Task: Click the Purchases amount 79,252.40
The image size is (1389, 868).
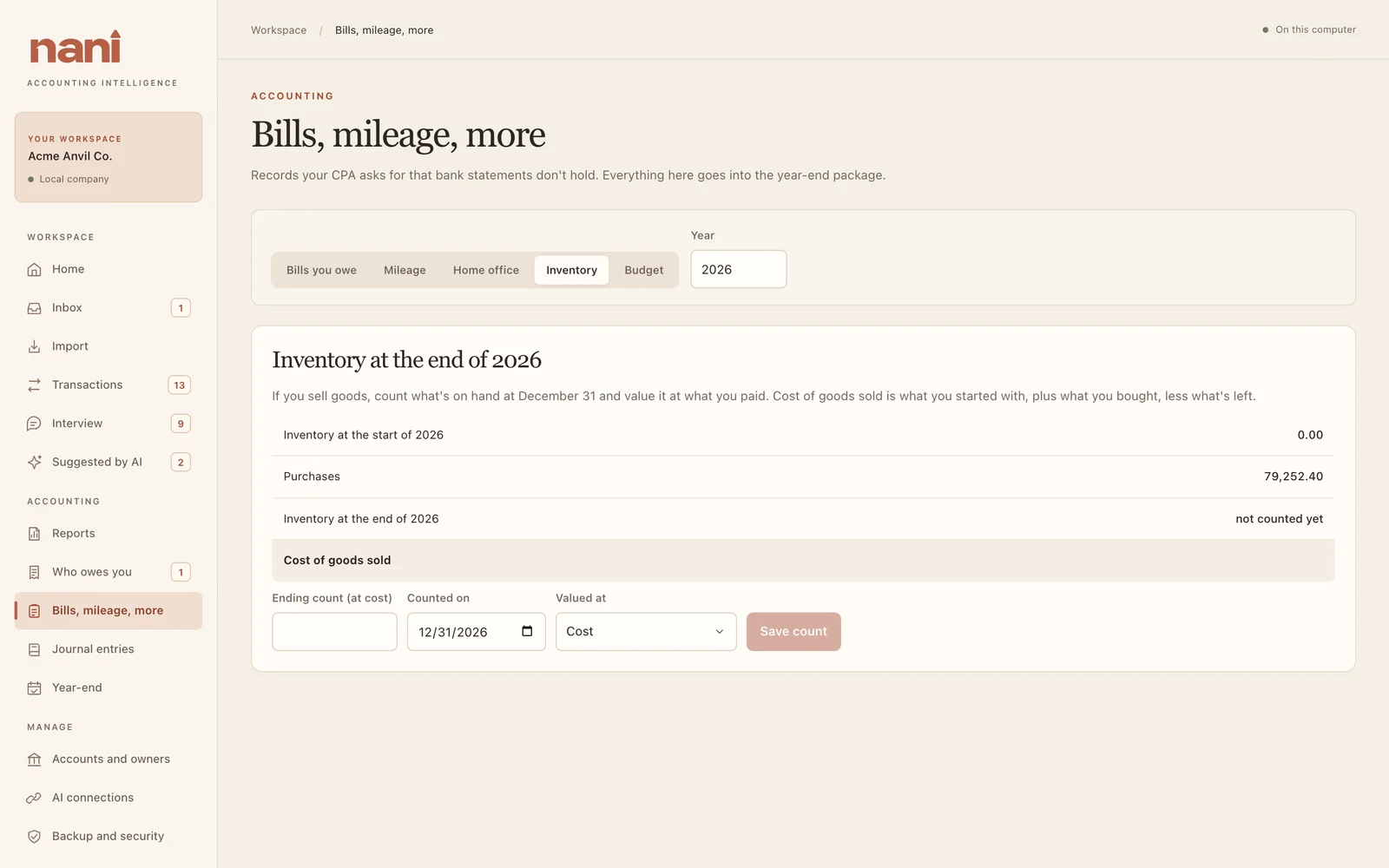Action: point(1294,477)
